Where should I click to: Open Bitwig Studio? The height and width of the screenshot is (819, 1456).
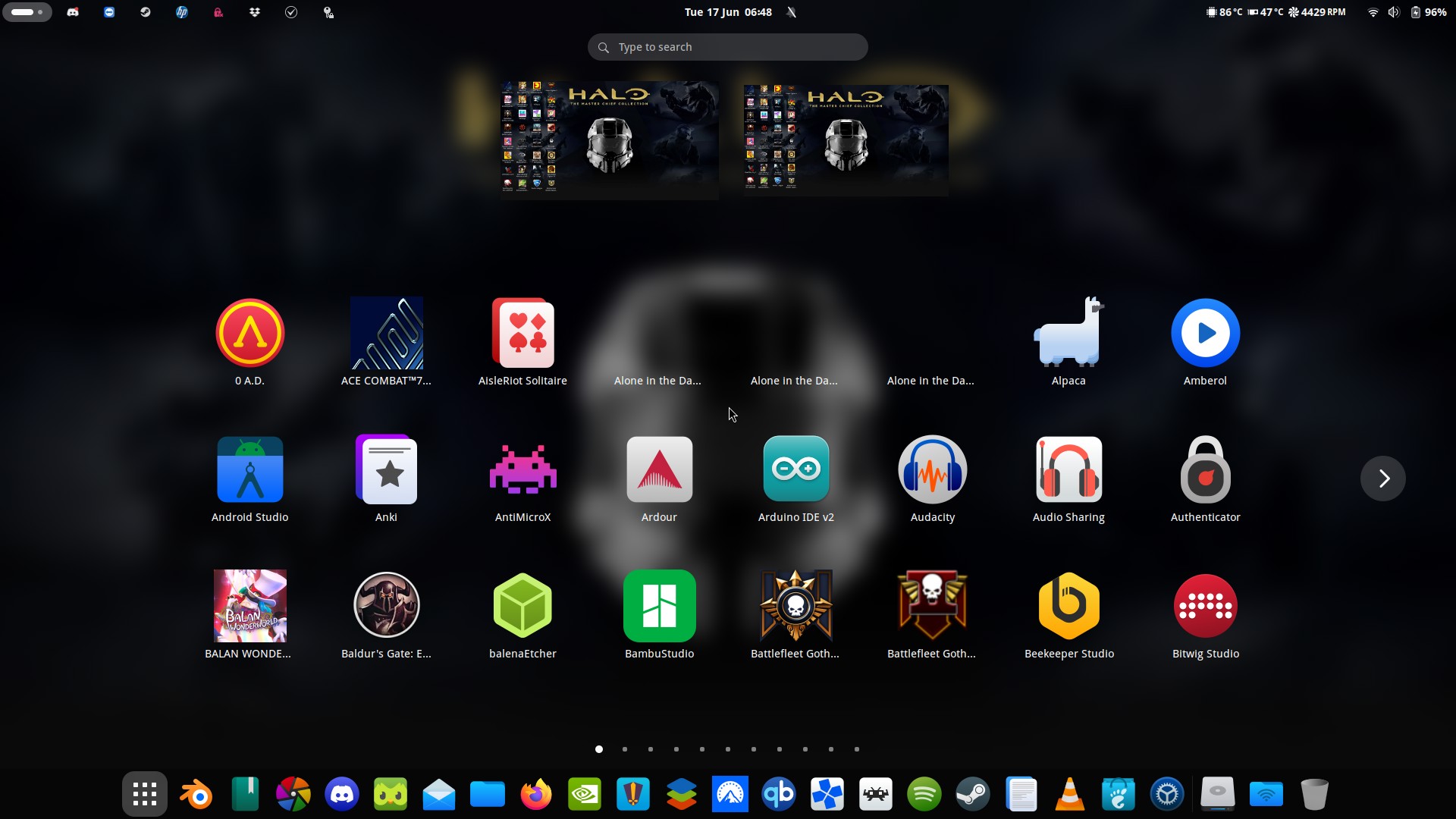click(1205, 607)
